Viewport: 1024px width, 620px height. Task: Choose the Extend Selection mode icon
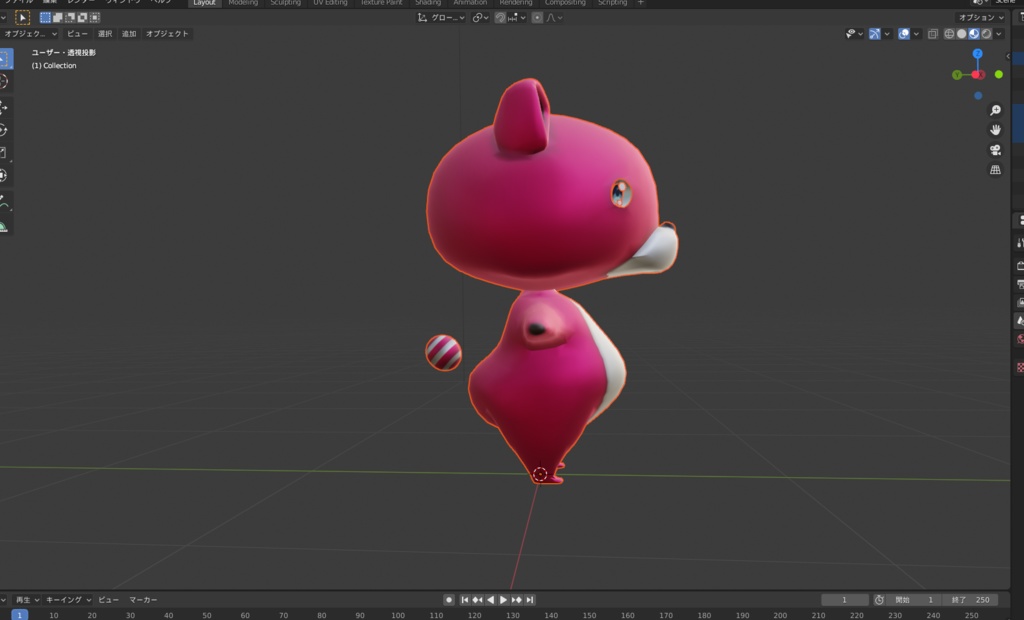[x=57, y=18]
